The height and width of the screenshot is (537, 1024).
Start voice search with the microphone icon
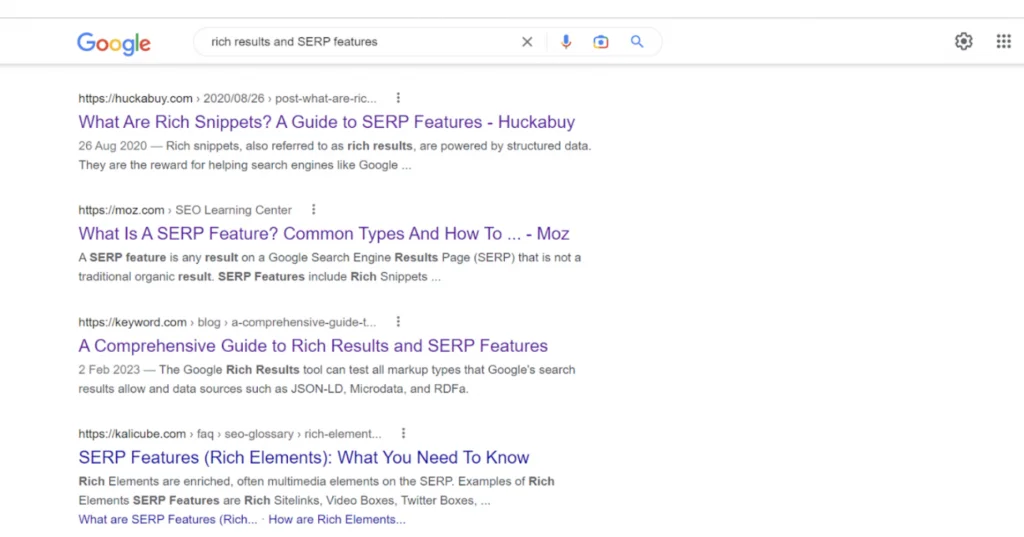tap(566, 42)
